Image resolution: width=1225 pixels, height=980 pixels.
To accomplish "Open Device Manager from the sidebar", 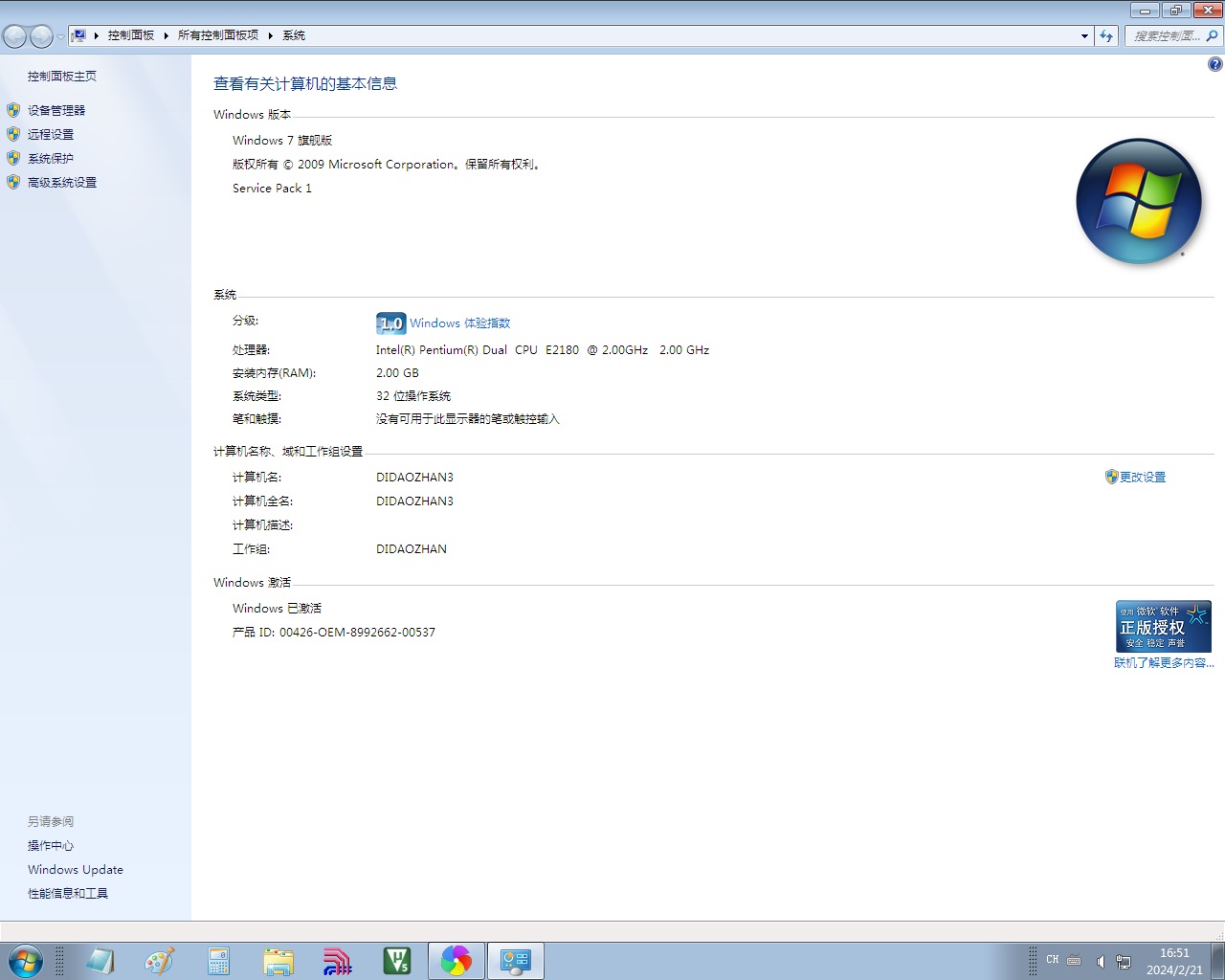I will (56, 110).
